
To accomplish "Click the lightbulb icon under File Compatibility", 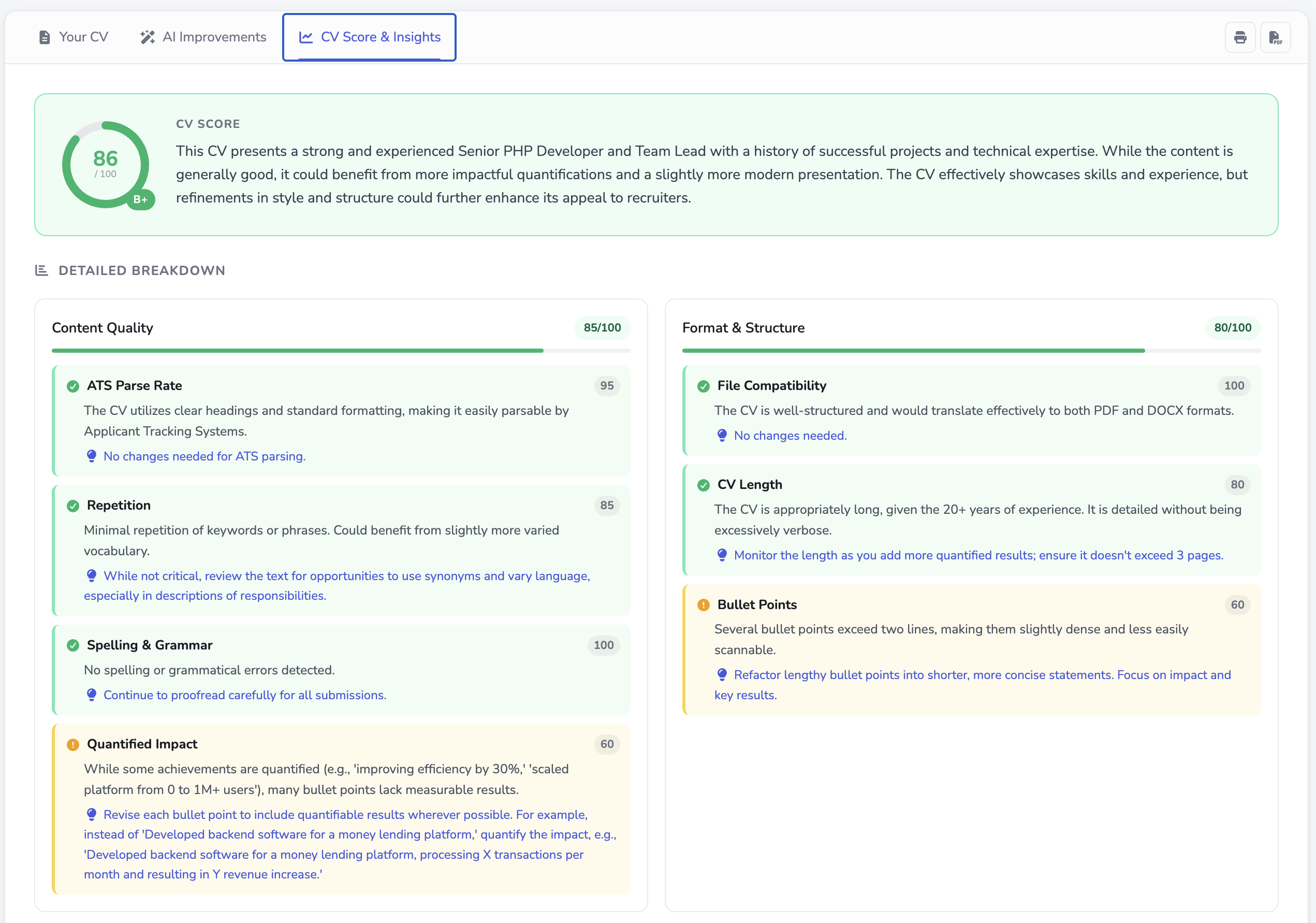I will click(722, 436).
